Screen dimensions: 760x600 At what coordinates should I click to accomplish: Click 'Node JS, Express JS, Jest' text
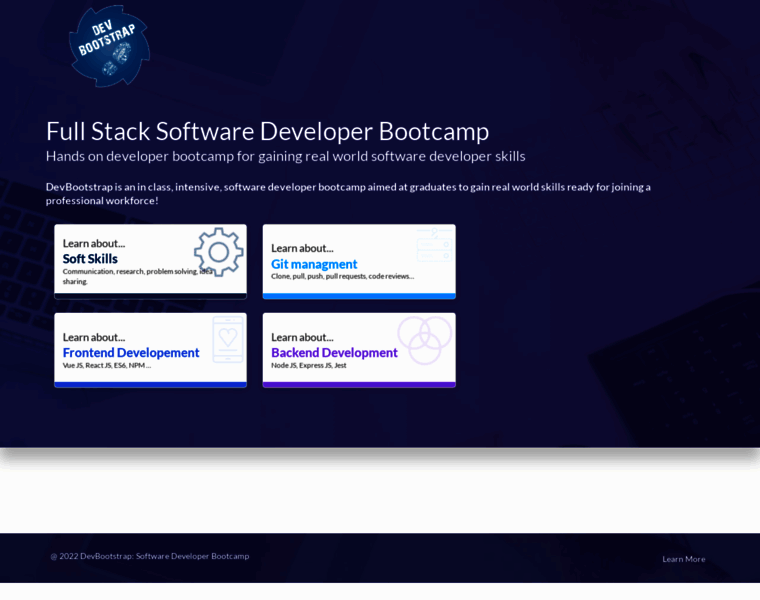[x=309, y=365]
